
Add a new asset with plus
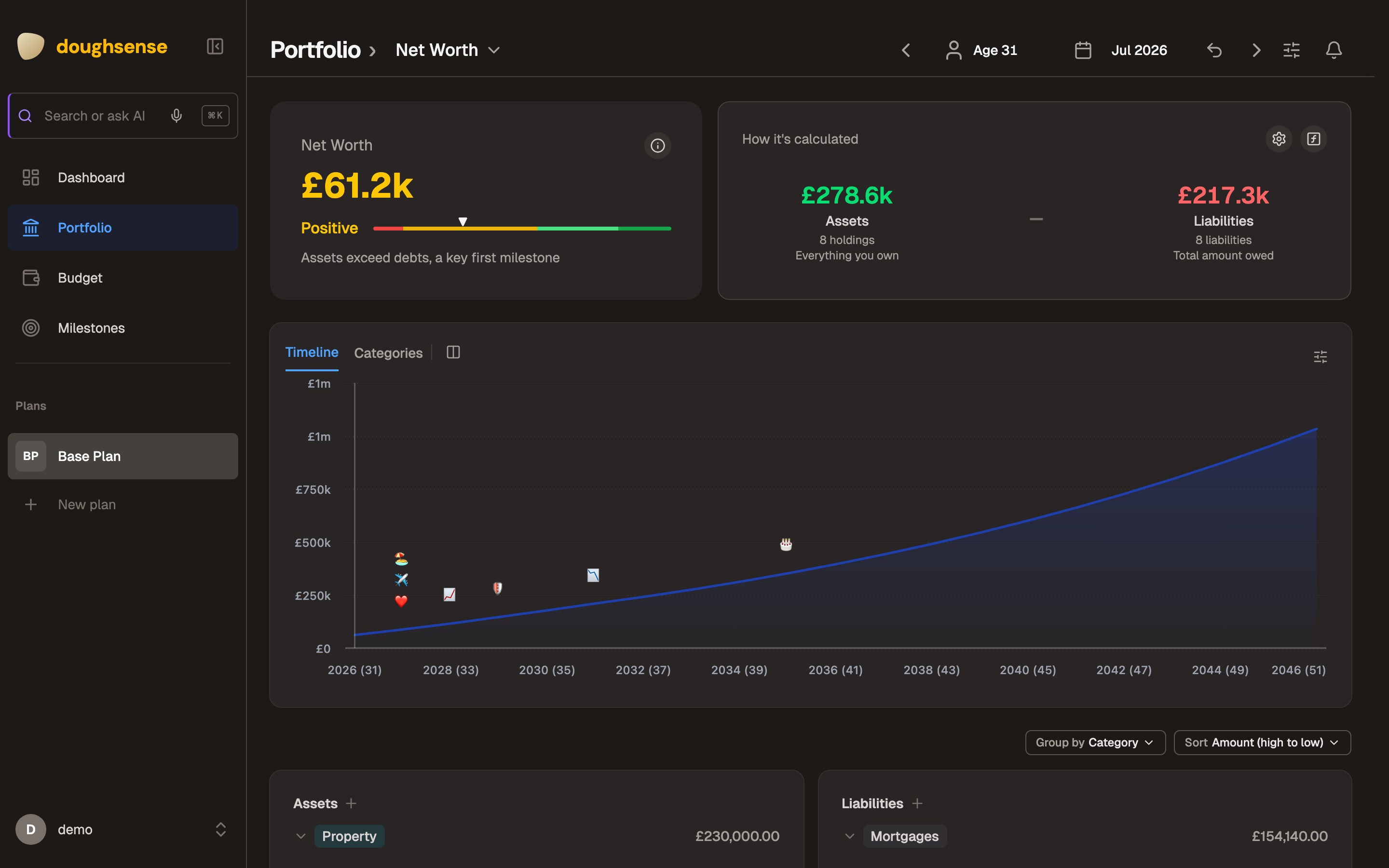click(351, 803)
